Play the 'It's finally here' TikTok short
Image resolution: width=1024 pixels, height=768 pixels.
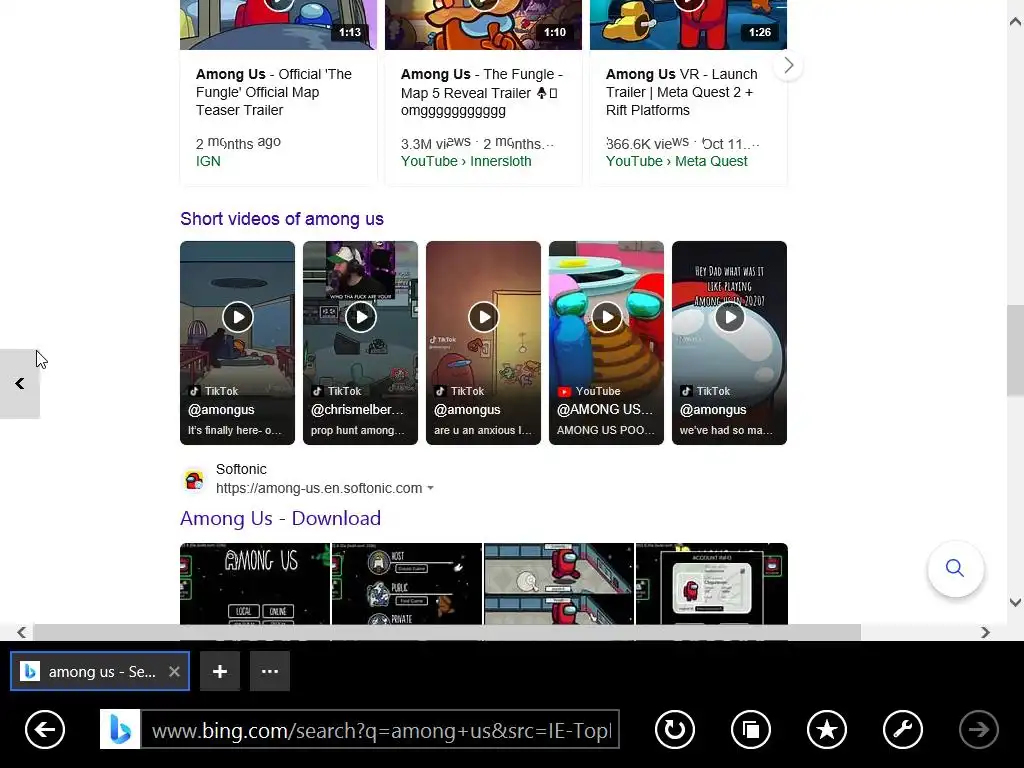pos(237,343)
